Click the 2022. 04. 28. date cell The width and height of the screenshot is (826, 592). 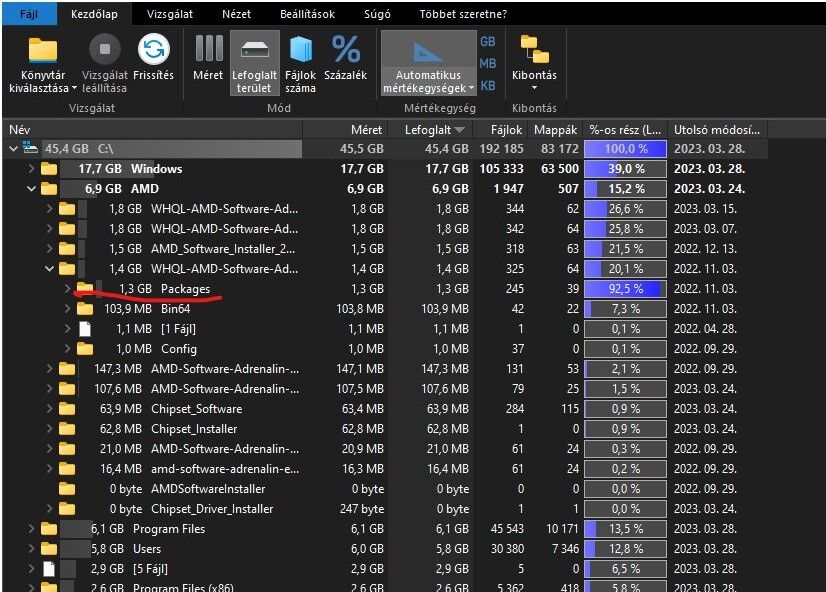[x=705, y=329]
